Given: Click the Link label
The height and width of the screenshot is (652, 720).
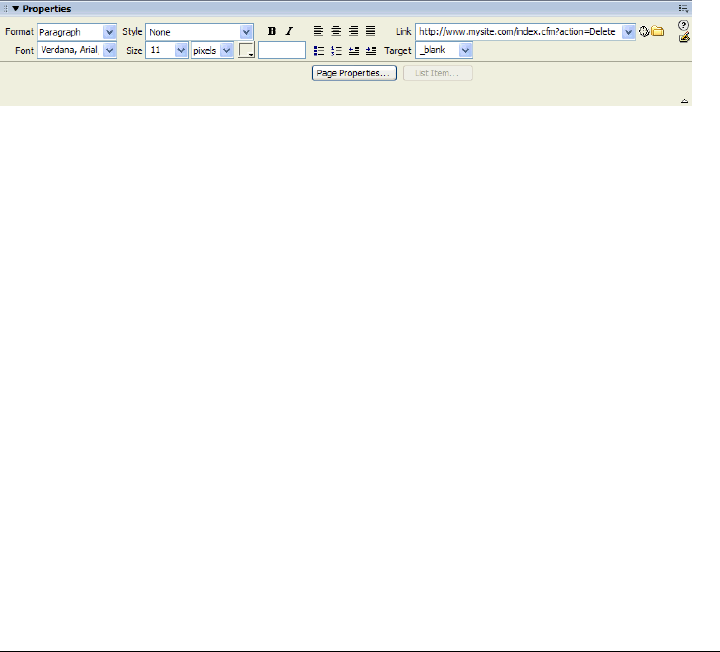Looking at the screenshot, I should point(404,32).
